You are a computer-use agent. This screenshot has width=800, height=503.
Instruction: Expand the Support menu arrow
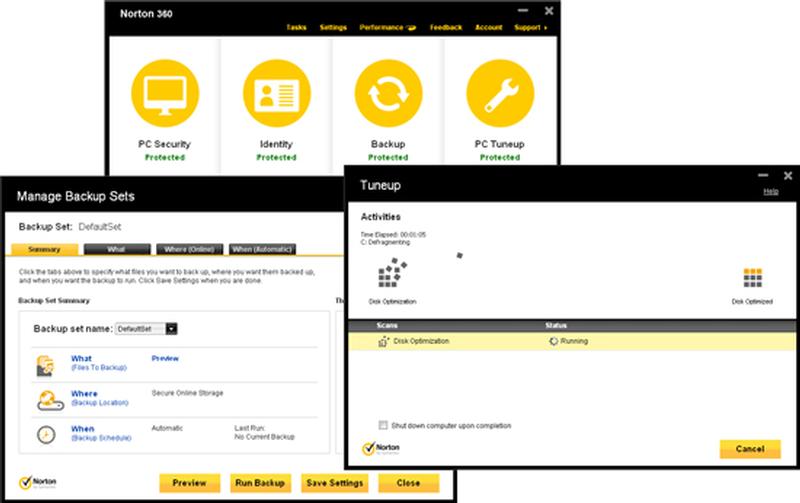(x=546, y=28)
